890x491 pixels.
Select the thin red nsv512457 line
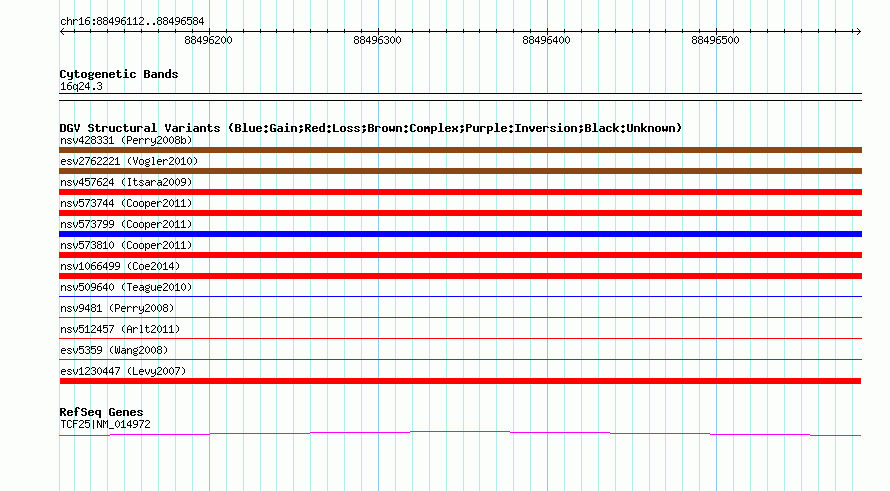pyautogui.click(x=460, y=338)
